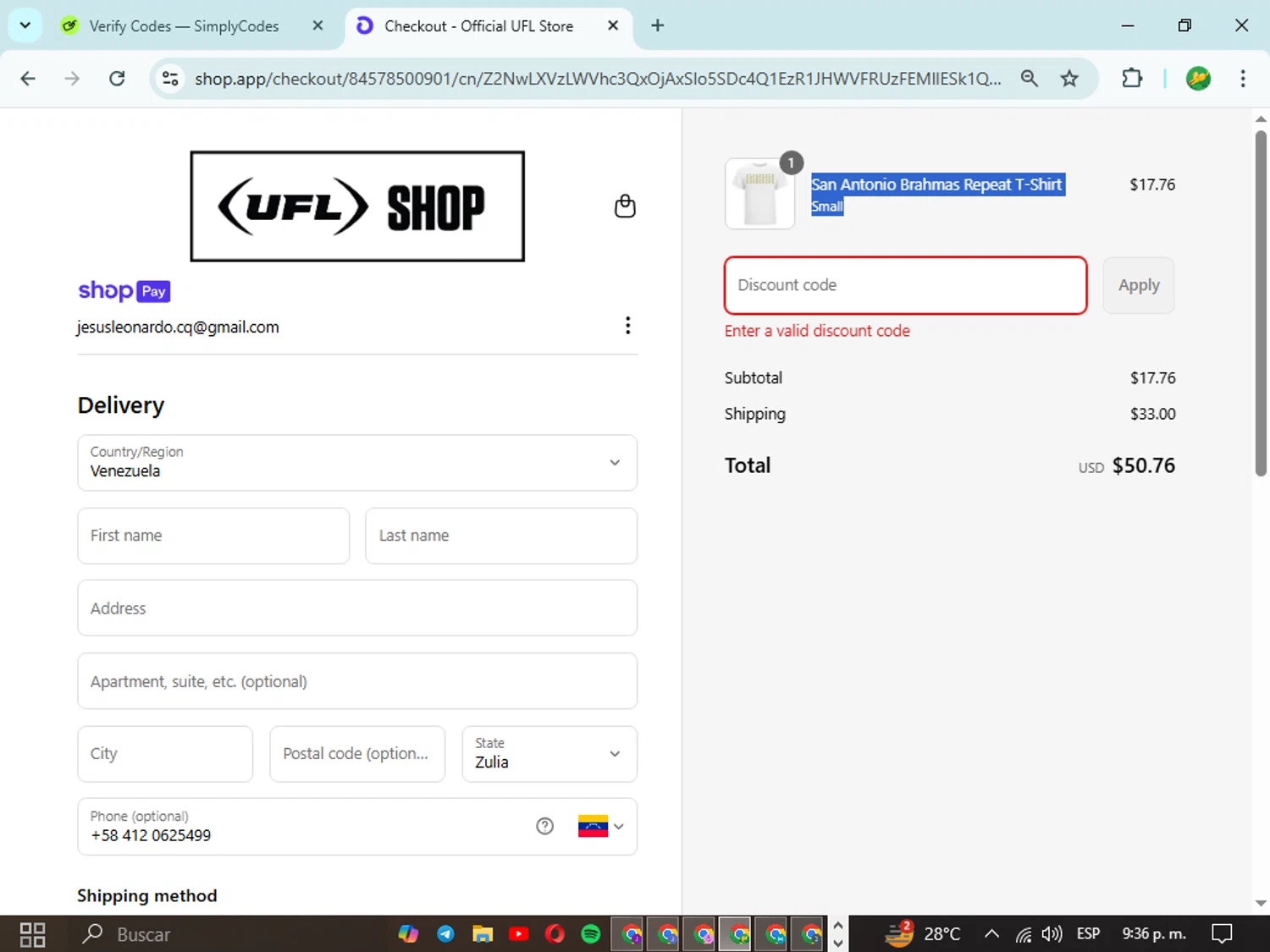The image size is (1270, 952).
Task: Click the phone number help question icon
Action: [x=544, y=826]
